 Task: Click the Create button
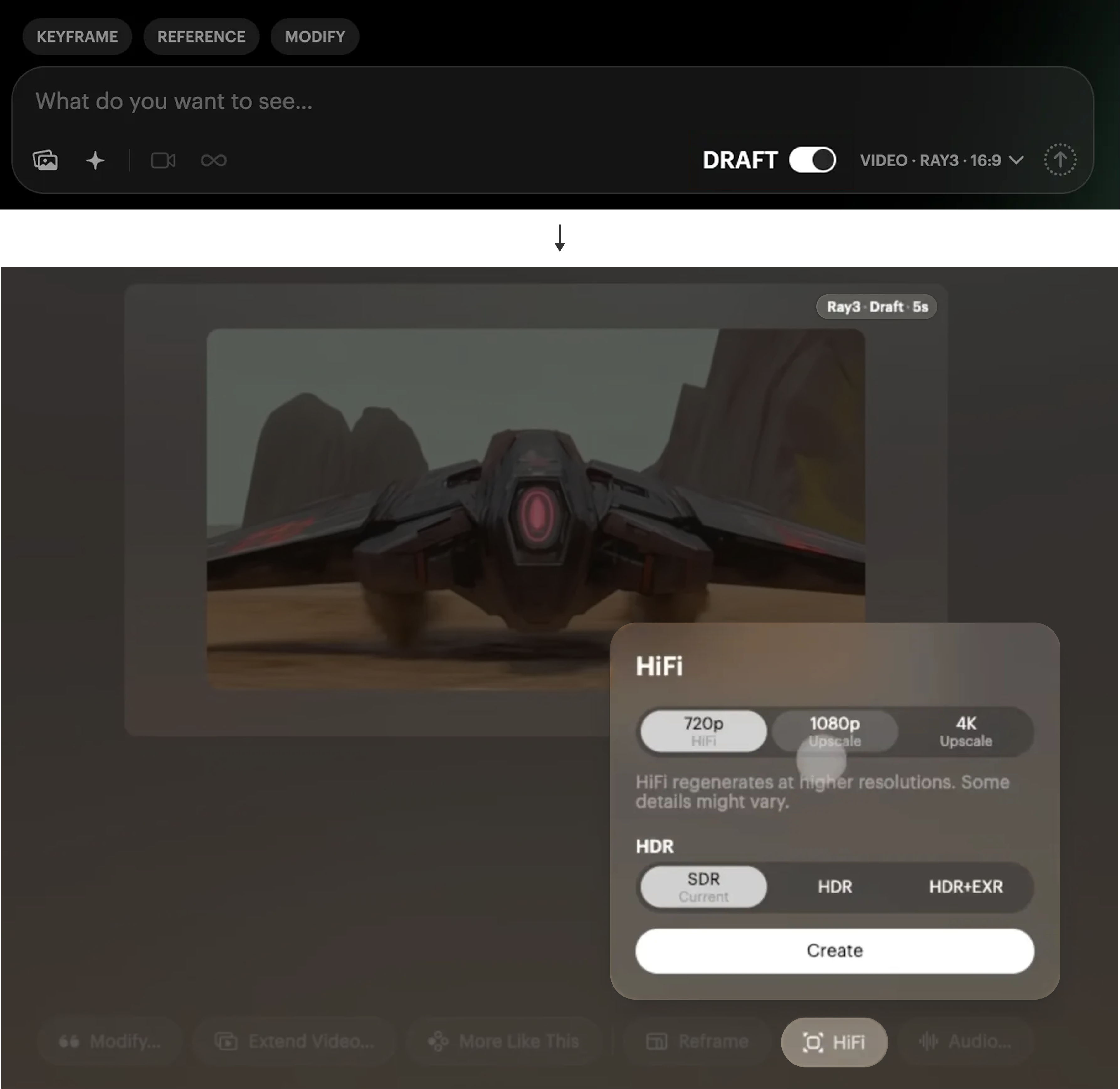[834, 950]
